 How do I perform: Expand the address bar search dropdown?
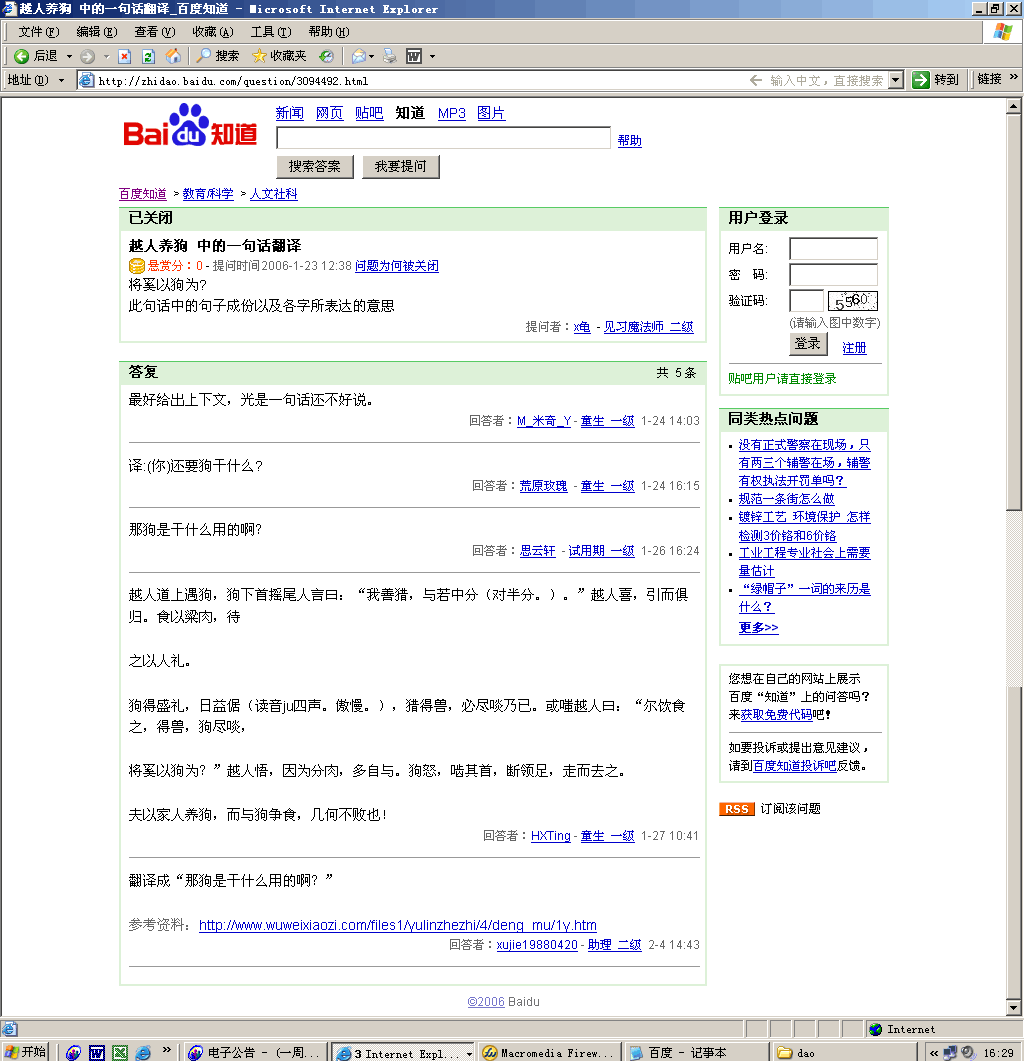[x=895, y=80]
